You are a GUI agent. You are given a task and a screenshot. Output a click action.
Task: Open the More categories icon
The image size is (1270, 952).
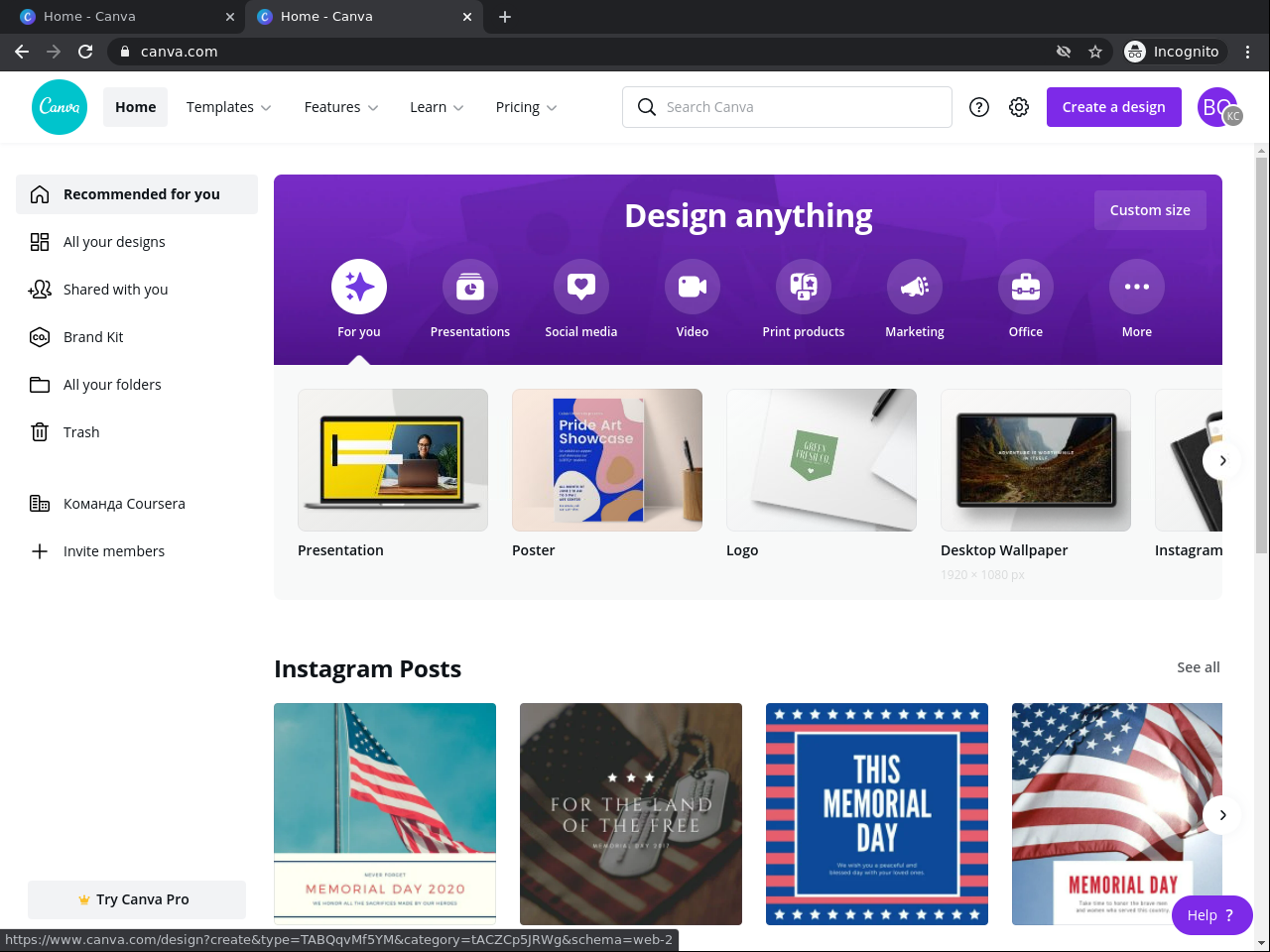coord(1137,287)
